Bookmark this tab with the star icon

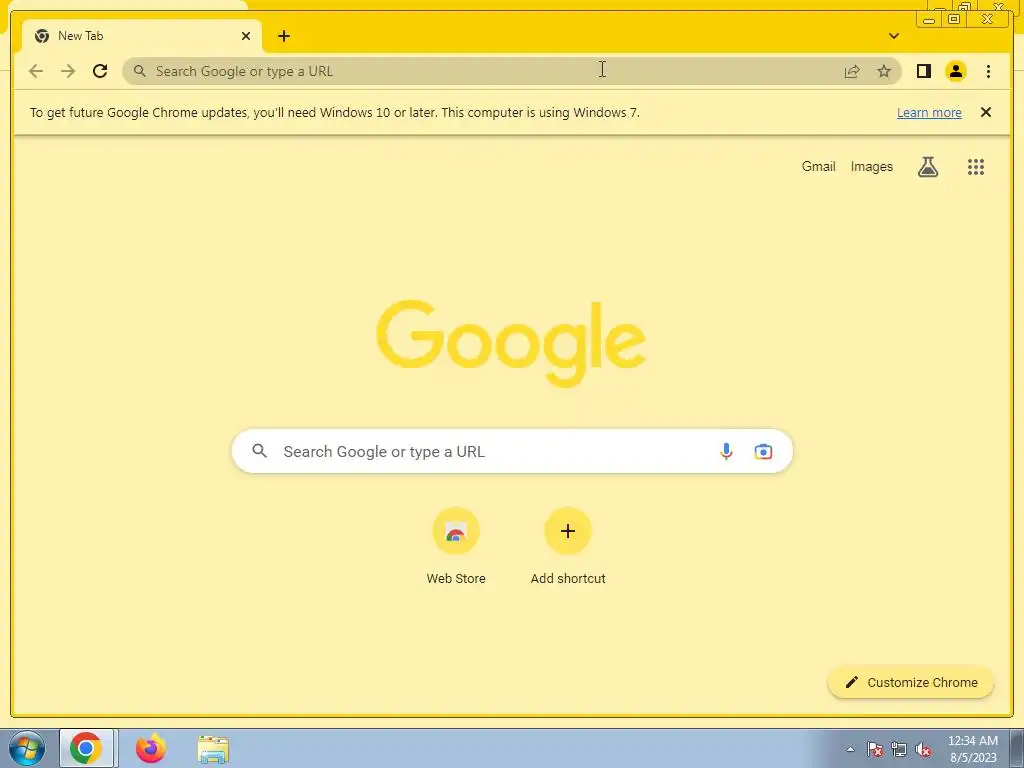pyautogui.click(x=884, y=71)
